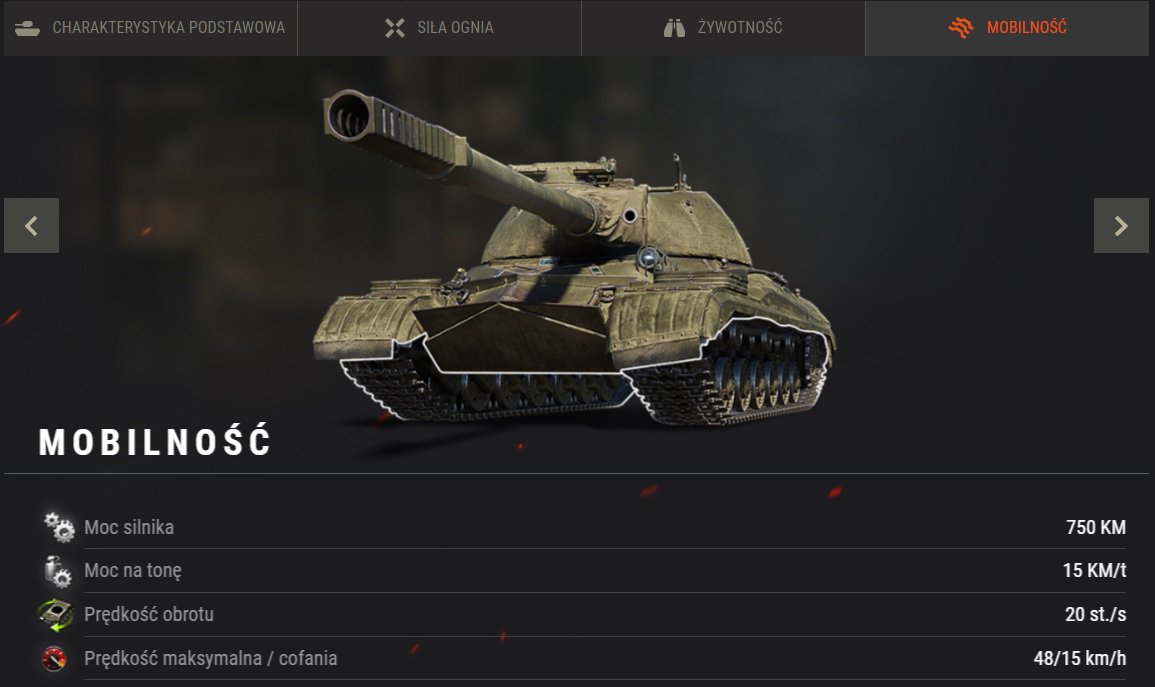Click the gears icon beside Moc silnika
Screen dimensions: 1155x687
[x=58, y=527]
